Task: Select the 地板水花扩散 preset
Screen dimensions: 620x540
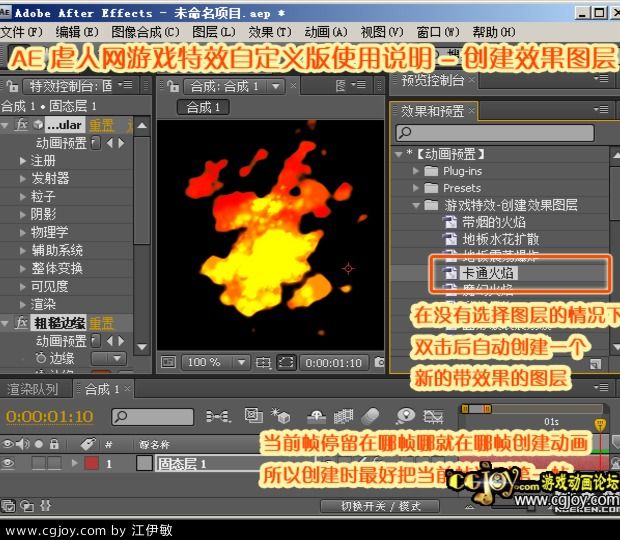Action: pyautogui.click(x=501, y=239)
